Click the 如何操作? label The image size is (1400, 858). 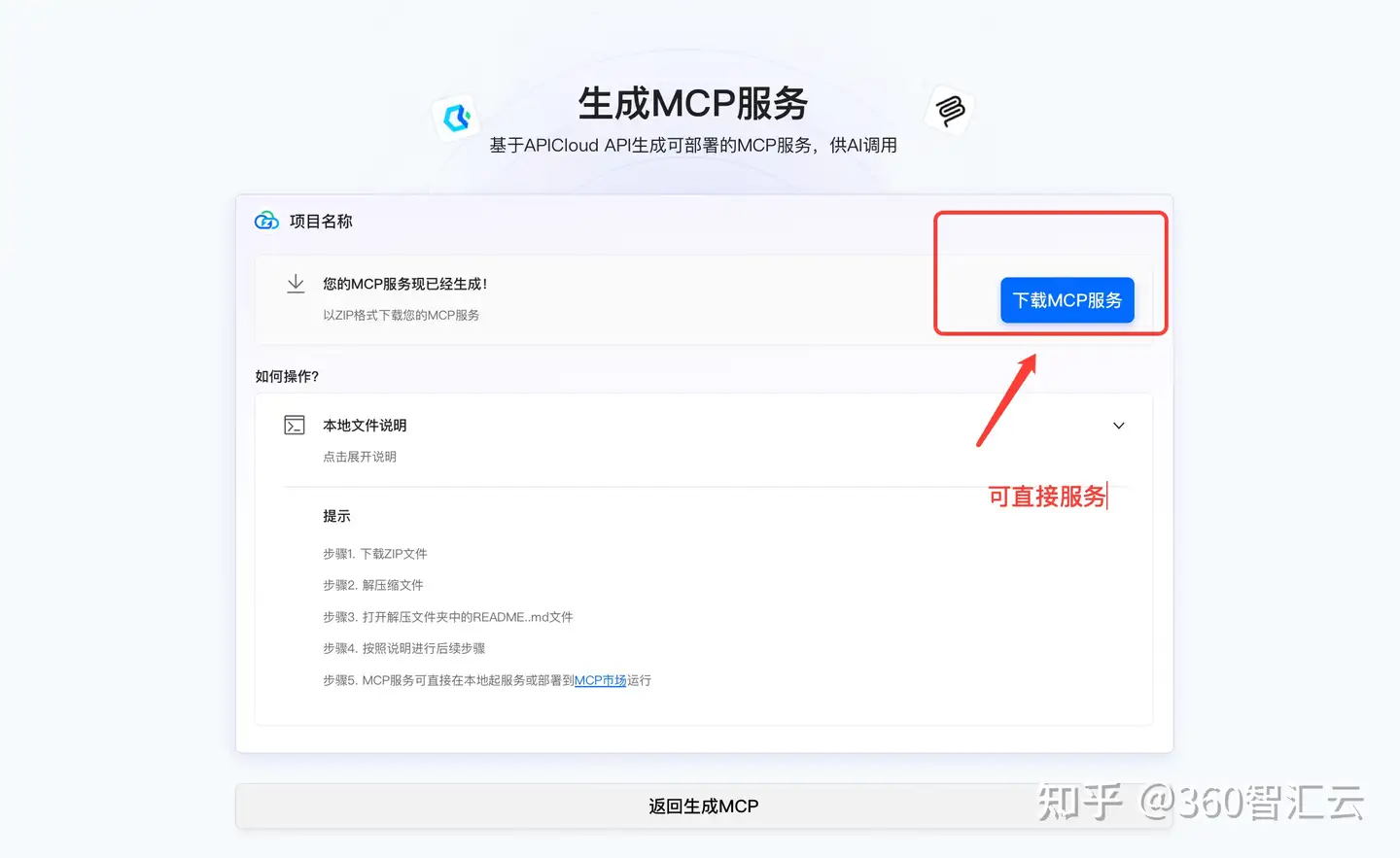[287, 376]
